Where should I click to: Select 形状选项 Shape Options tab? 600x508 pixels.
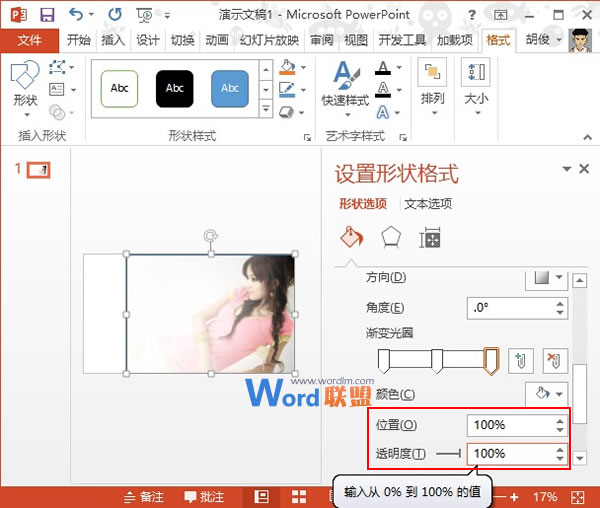(x=363, y=204)
